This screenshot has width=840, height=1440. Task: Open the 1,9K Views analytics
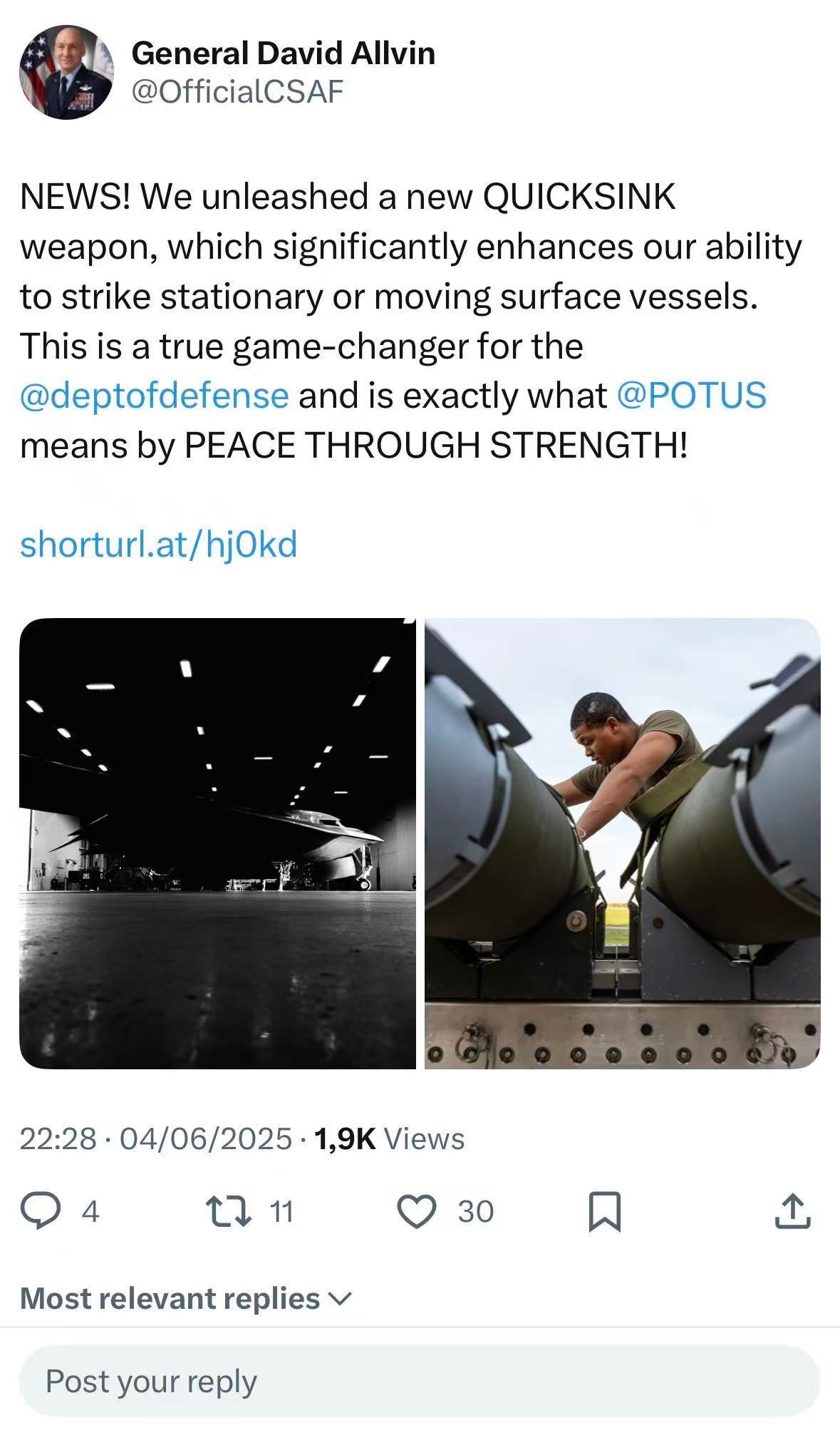coord(389,1138)
